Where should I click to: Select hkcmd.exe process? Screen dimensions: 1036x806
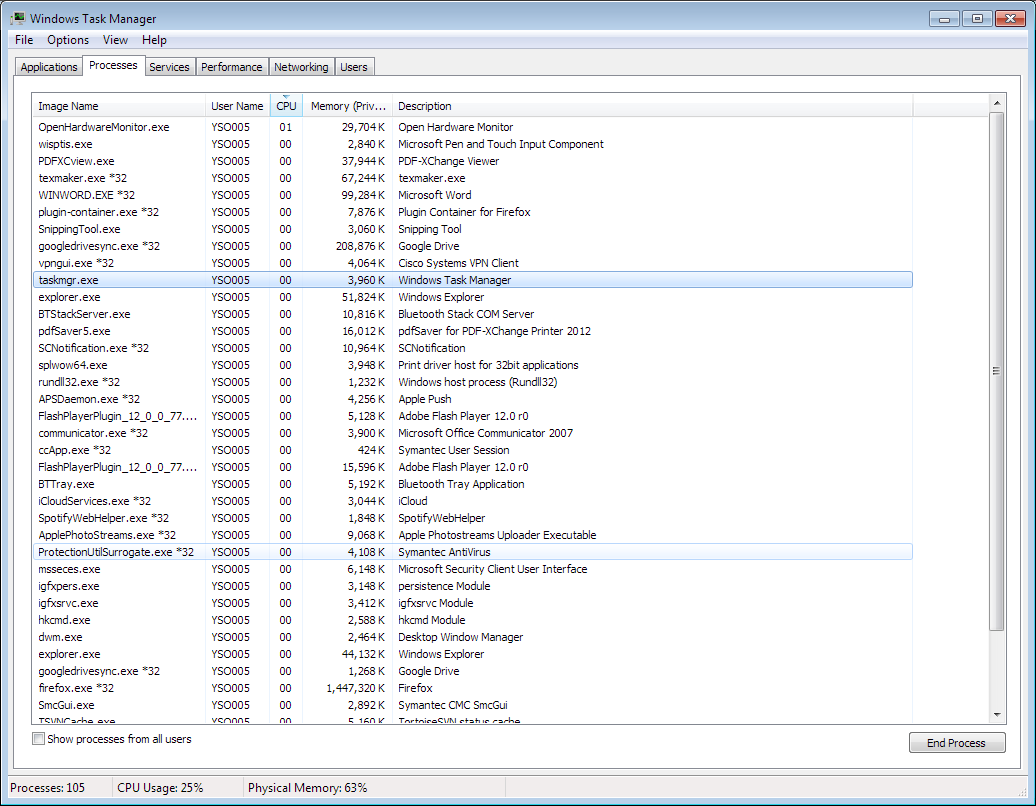click(x=472, y=620)
